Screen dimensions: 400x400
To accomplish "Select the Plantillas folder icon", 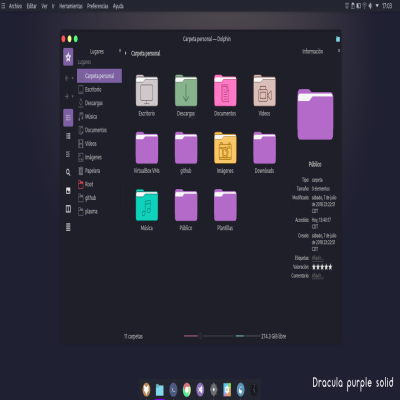I will 225,205.
